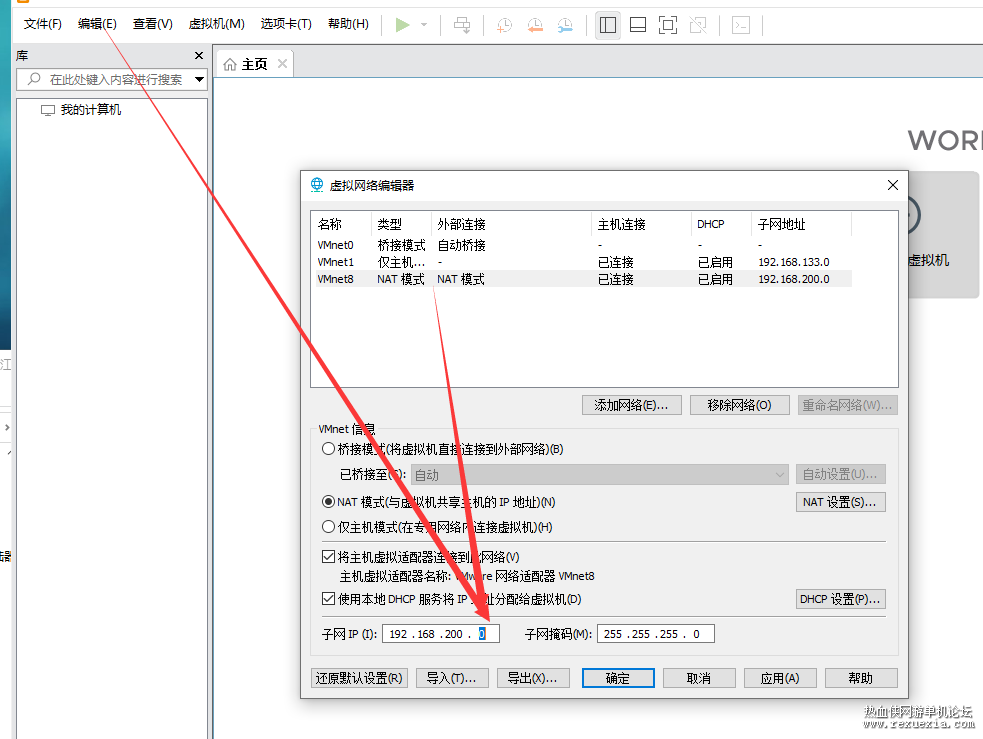Open the 编辑(E) menu

97,24
